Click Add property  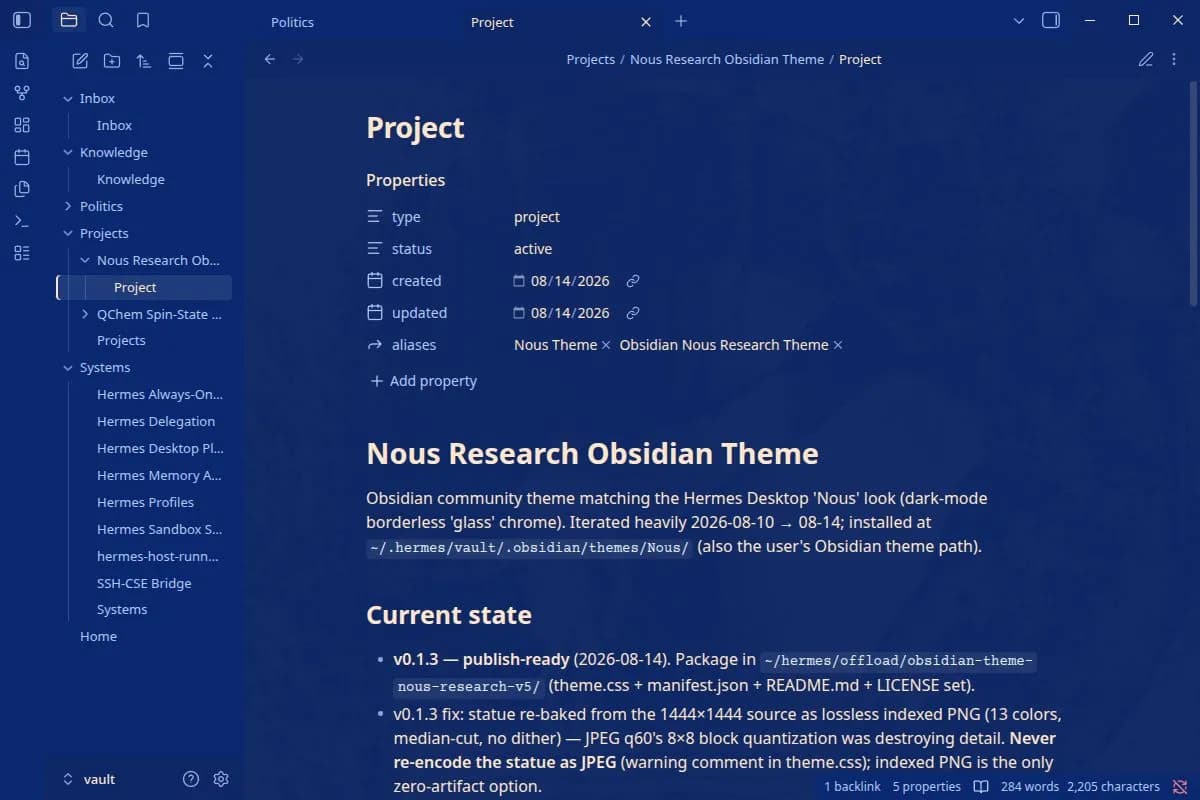click(x=423, y=381)
